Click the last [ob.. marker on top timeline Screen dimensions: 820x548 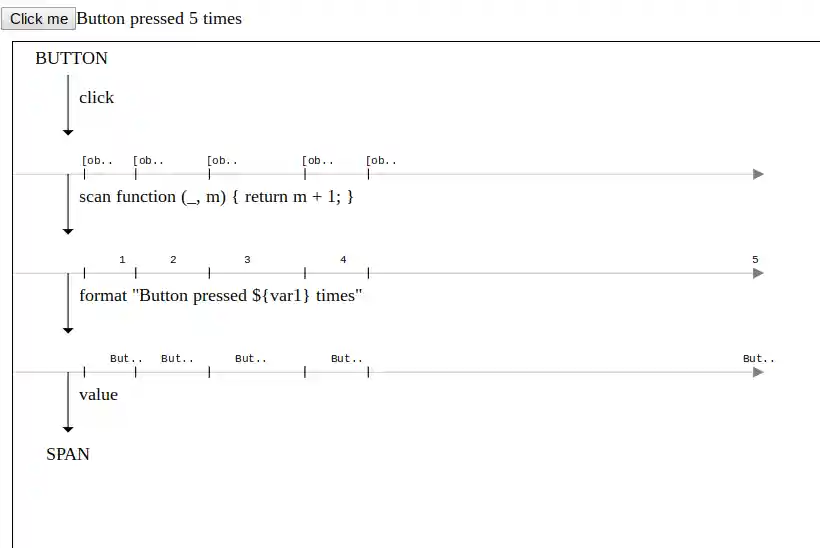(x=380, y=161)
